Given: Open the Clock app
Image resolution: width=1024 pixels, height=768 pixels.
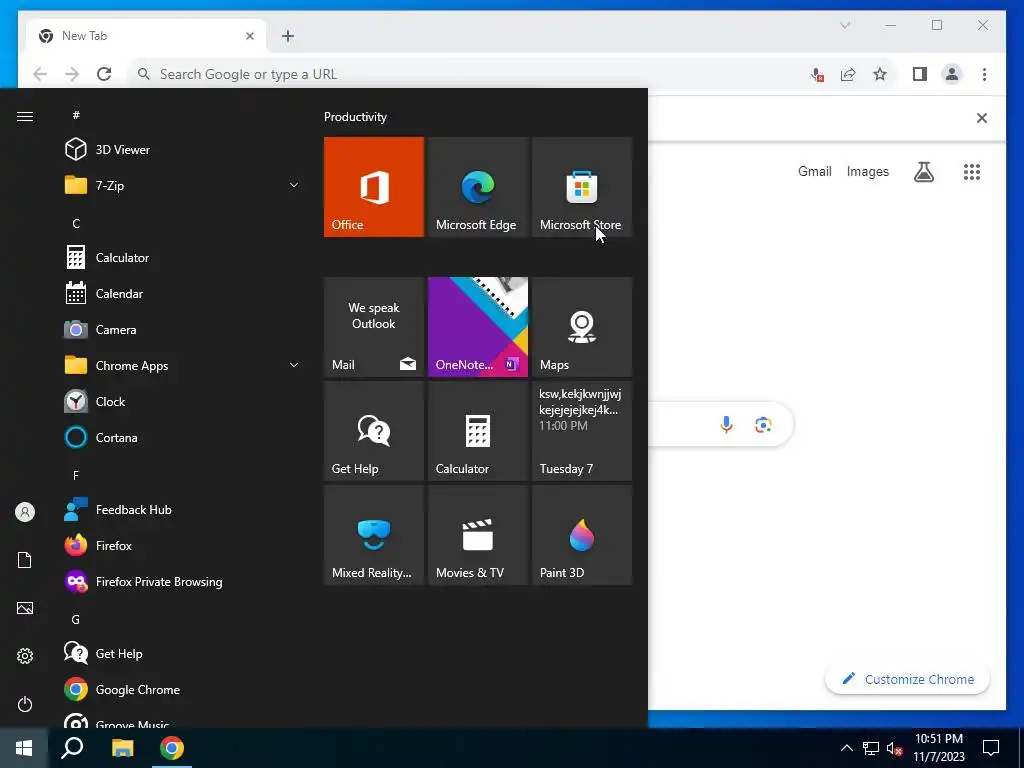Looking at the screenshot, I should tap(183, 402).
